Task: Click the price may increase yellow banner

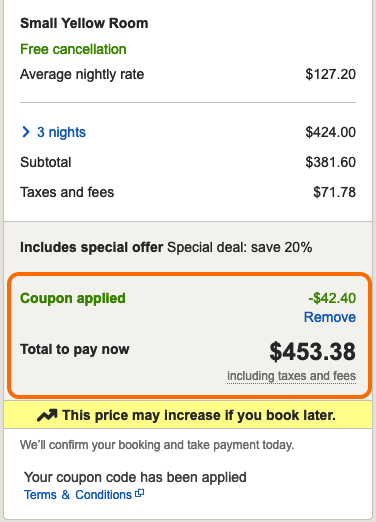Action: pos(188,415)
